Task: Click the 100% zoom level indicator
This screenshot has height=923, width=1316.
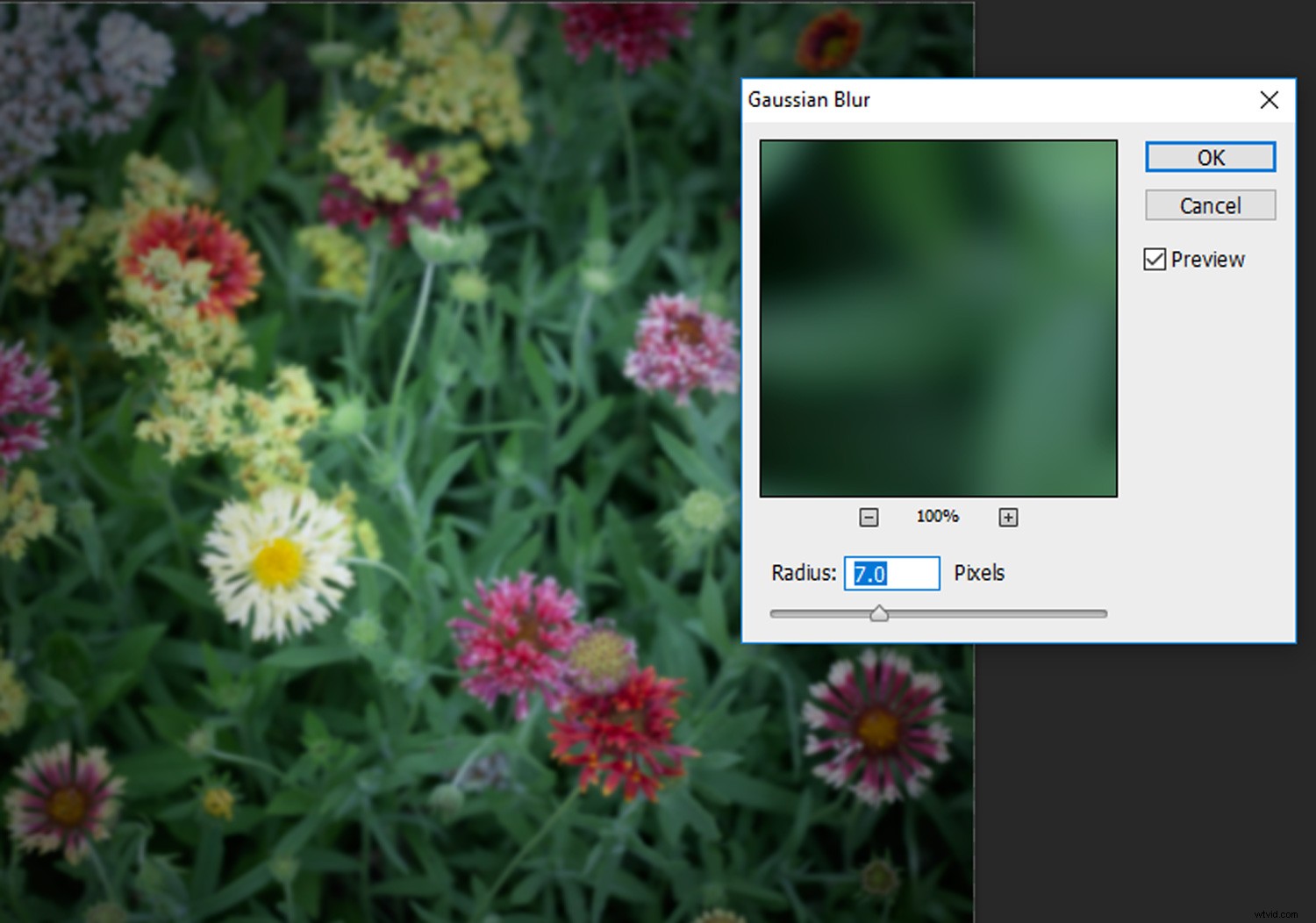Action: [x=937, y=517]
